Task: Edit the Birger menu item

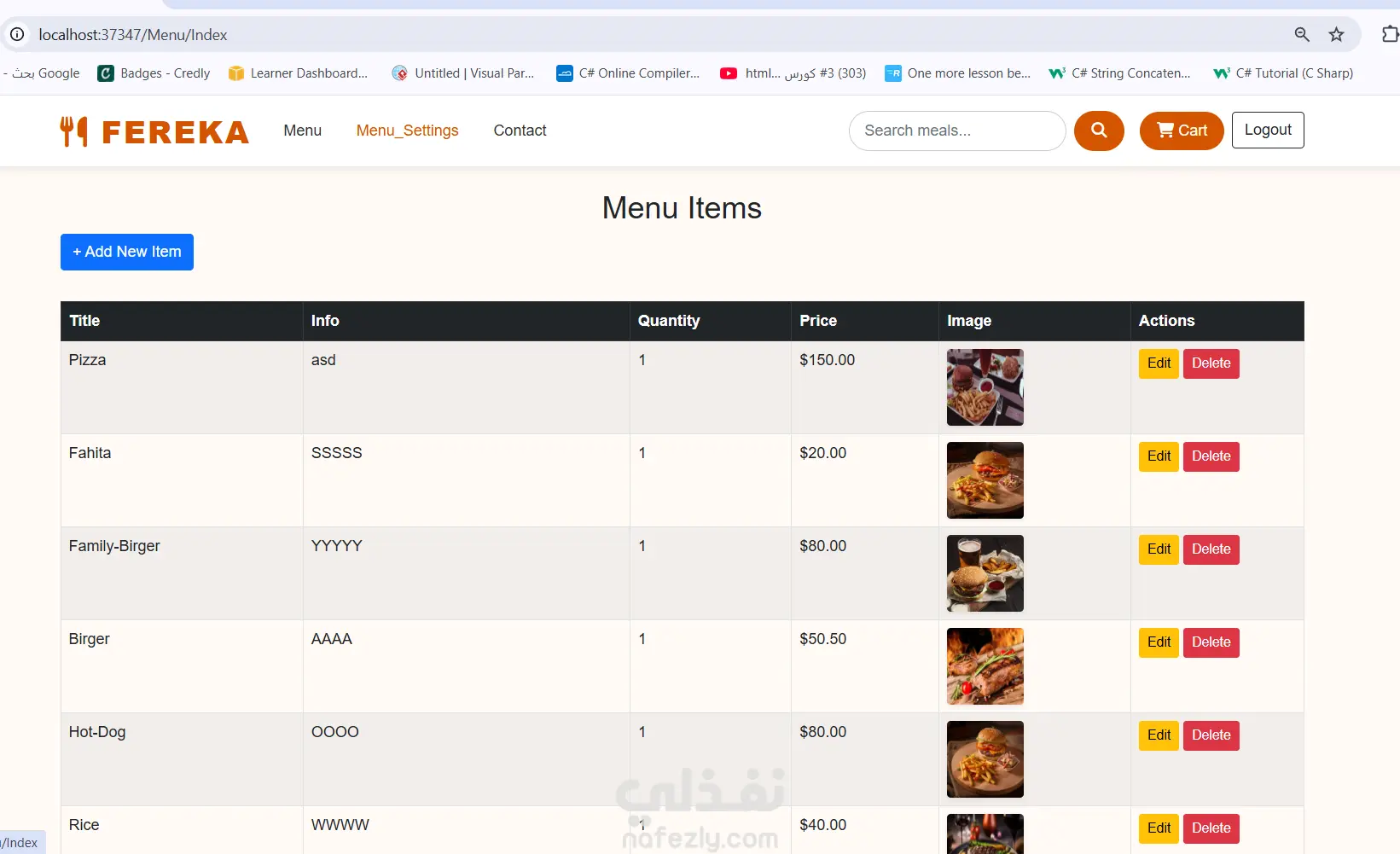Action: coord(1159,642)
